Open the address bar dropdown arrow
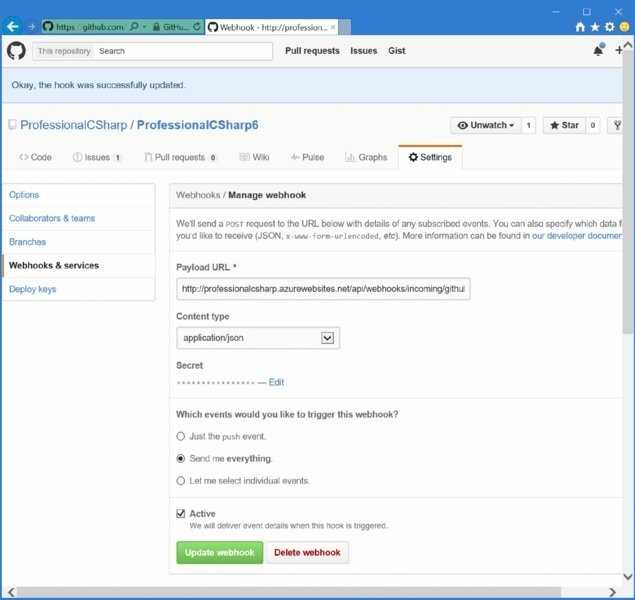Image resolution: width=635 pixels, height=600 pixels. pyautogui.click(x=145, y=27)
